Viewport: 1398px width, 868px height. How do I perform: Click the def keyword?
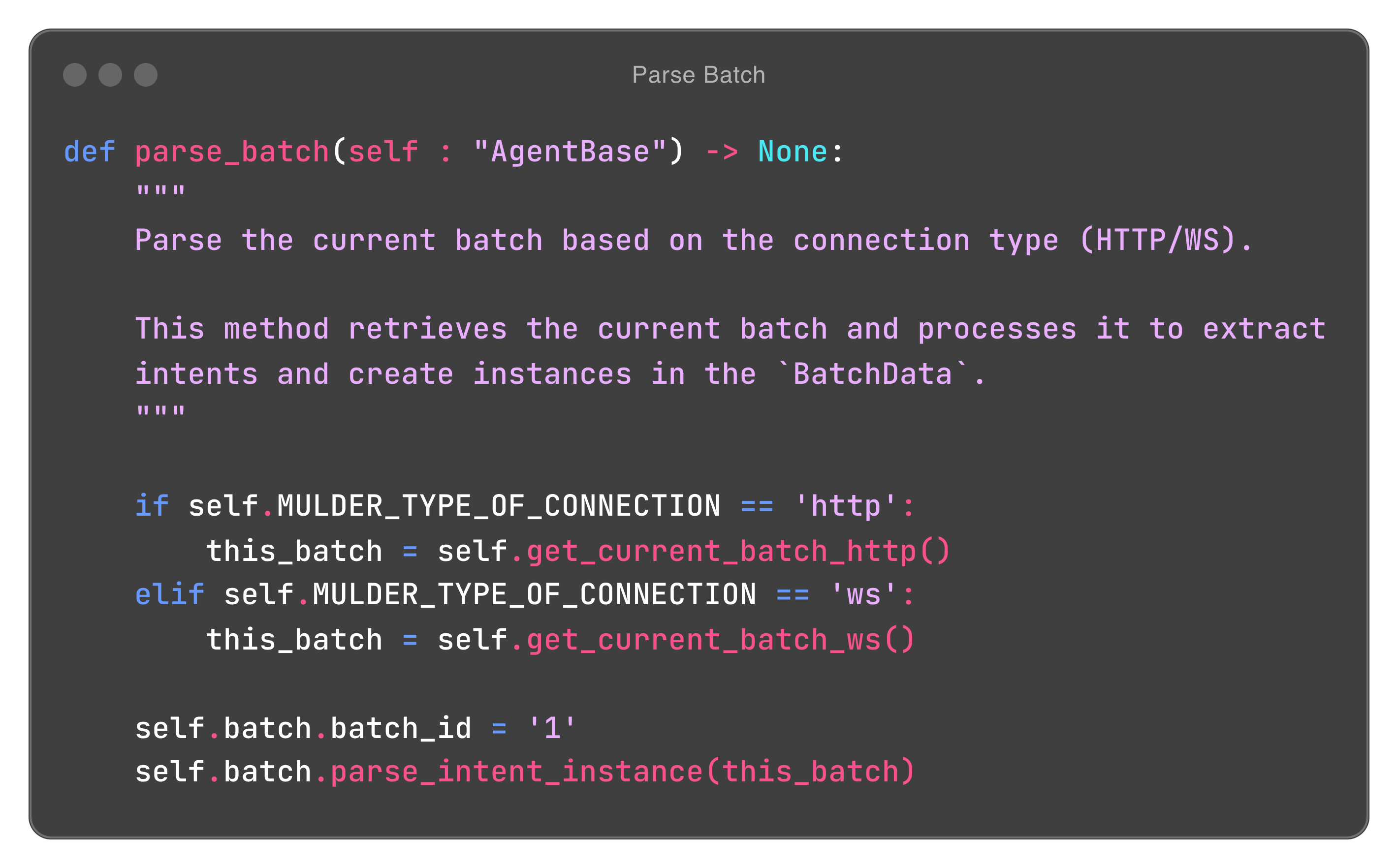pyautogui.click(x=90, y=152)
